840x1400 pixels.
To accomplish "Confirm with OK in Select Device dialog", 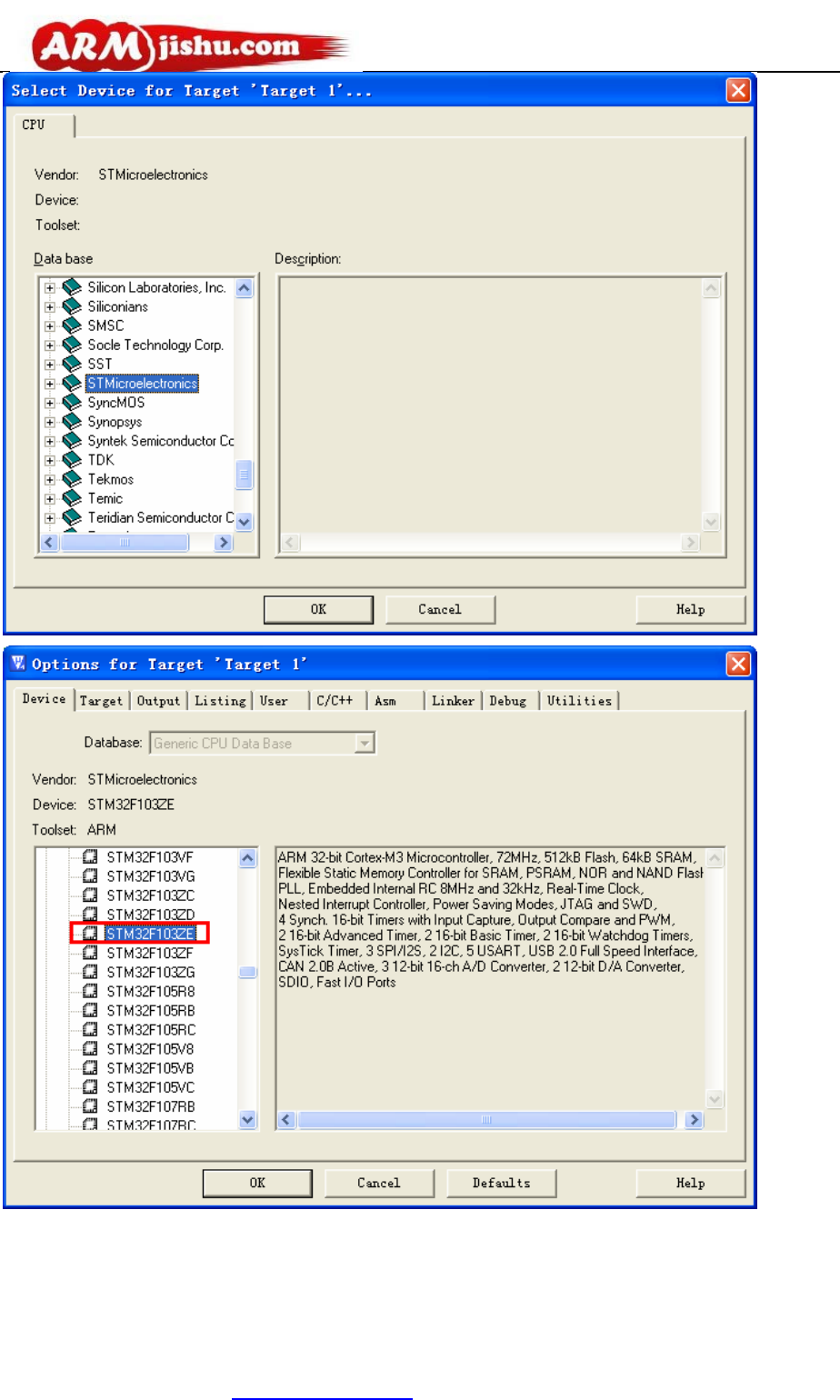I will pyautogui.click(x=318, y=609).
